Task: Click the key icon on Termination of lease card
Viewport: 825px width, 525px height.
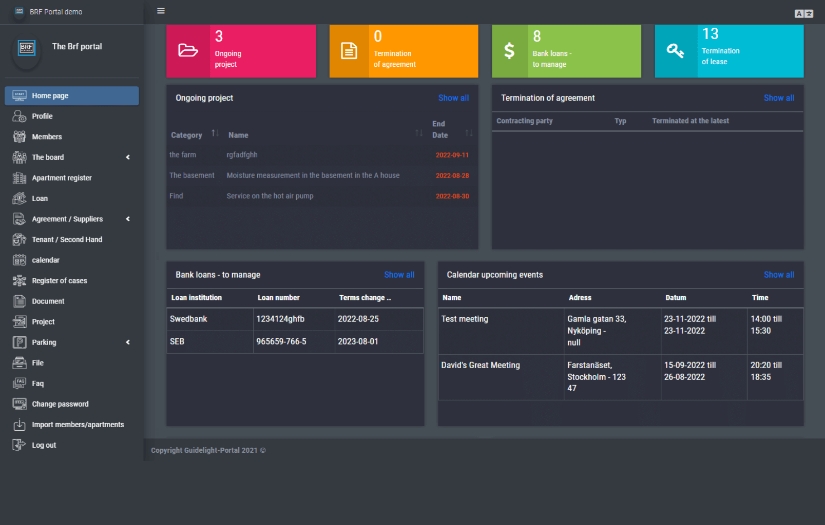Action: click(x=676, y=51)
